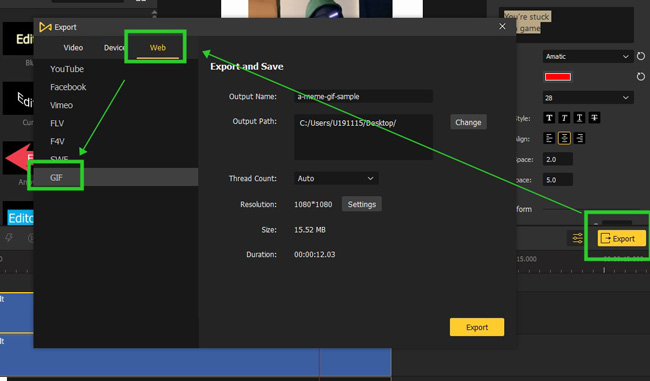Viewport: 650px width, 381px height.
Task: Pick the red text color swatch
Action: 558,77
